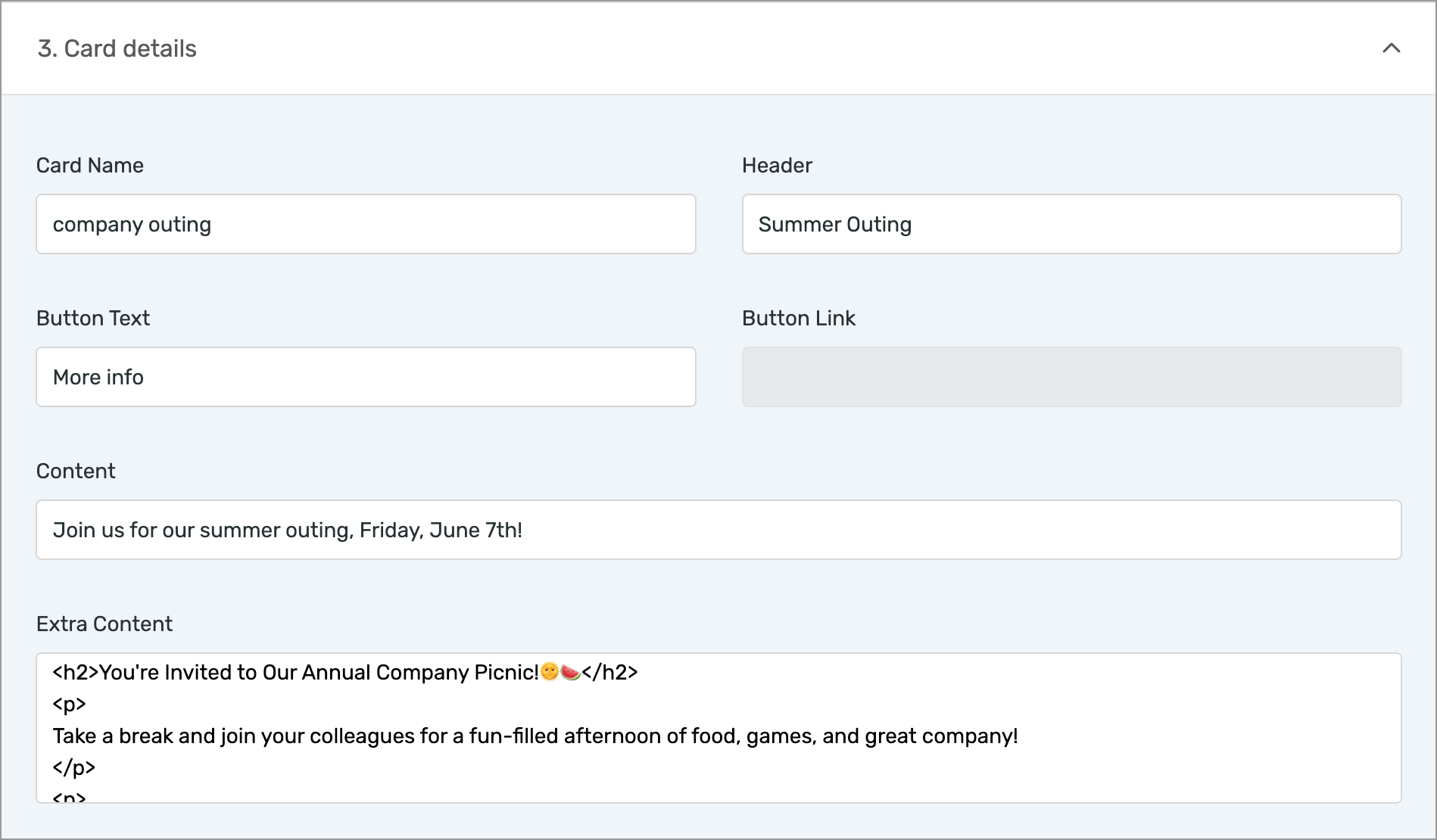Click inside the Extra Content HTML textarea
Viewport: 1437px width, 840px height.
pyautogui.click(x=718, y=728)
